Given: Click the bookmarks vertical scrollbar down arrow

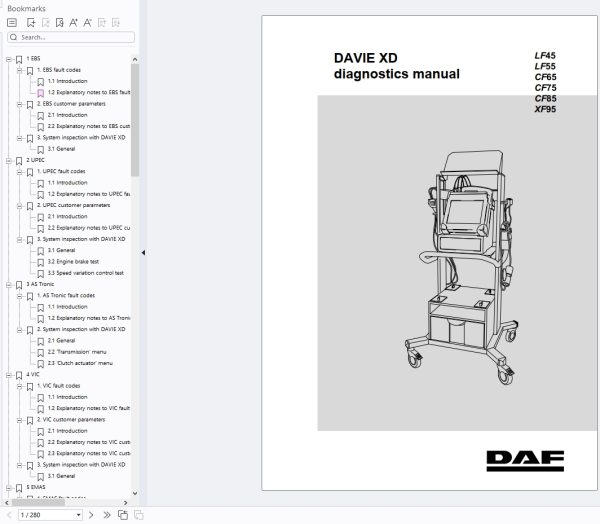Looking at the screenshot, I should pos(135,493).
